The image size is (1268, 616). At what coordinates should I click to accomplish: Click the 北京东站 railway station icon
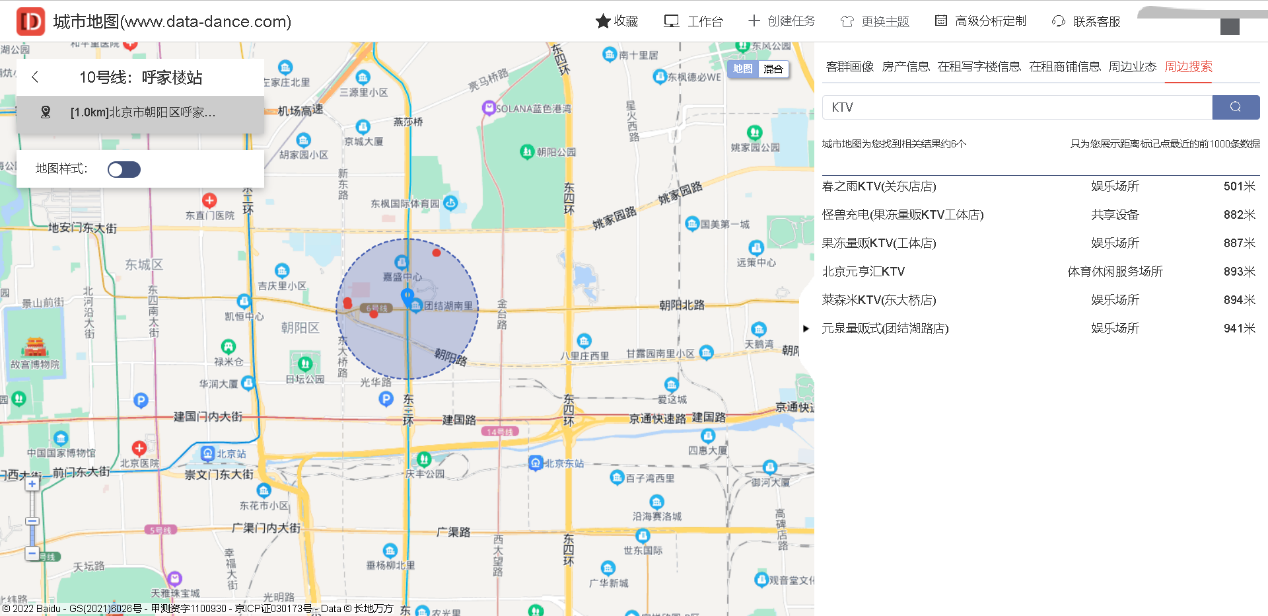point(535,463)
